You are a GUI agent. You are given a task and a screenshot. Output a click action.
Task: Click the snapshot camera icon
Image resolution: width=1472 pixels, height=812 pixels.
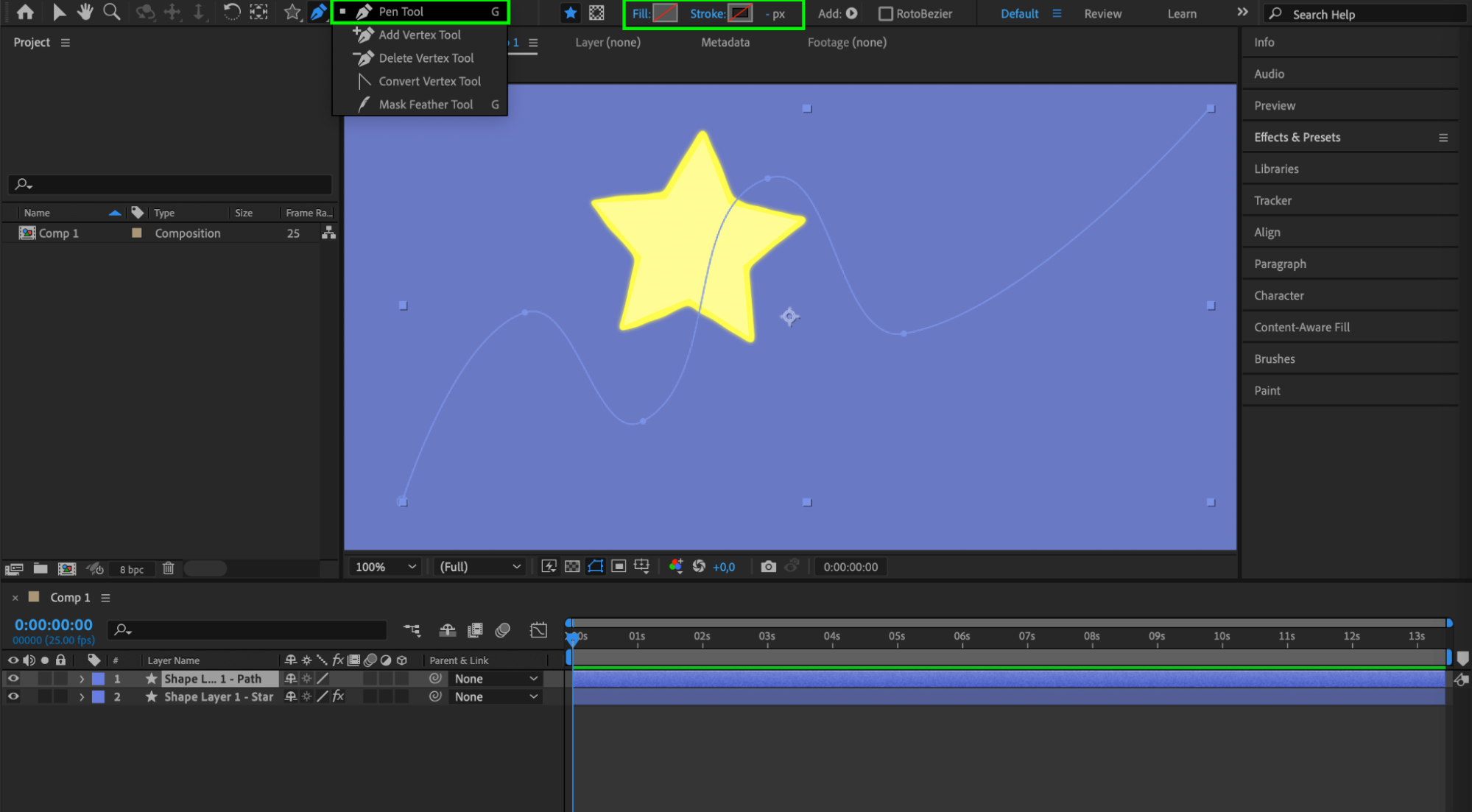(768, 566)
